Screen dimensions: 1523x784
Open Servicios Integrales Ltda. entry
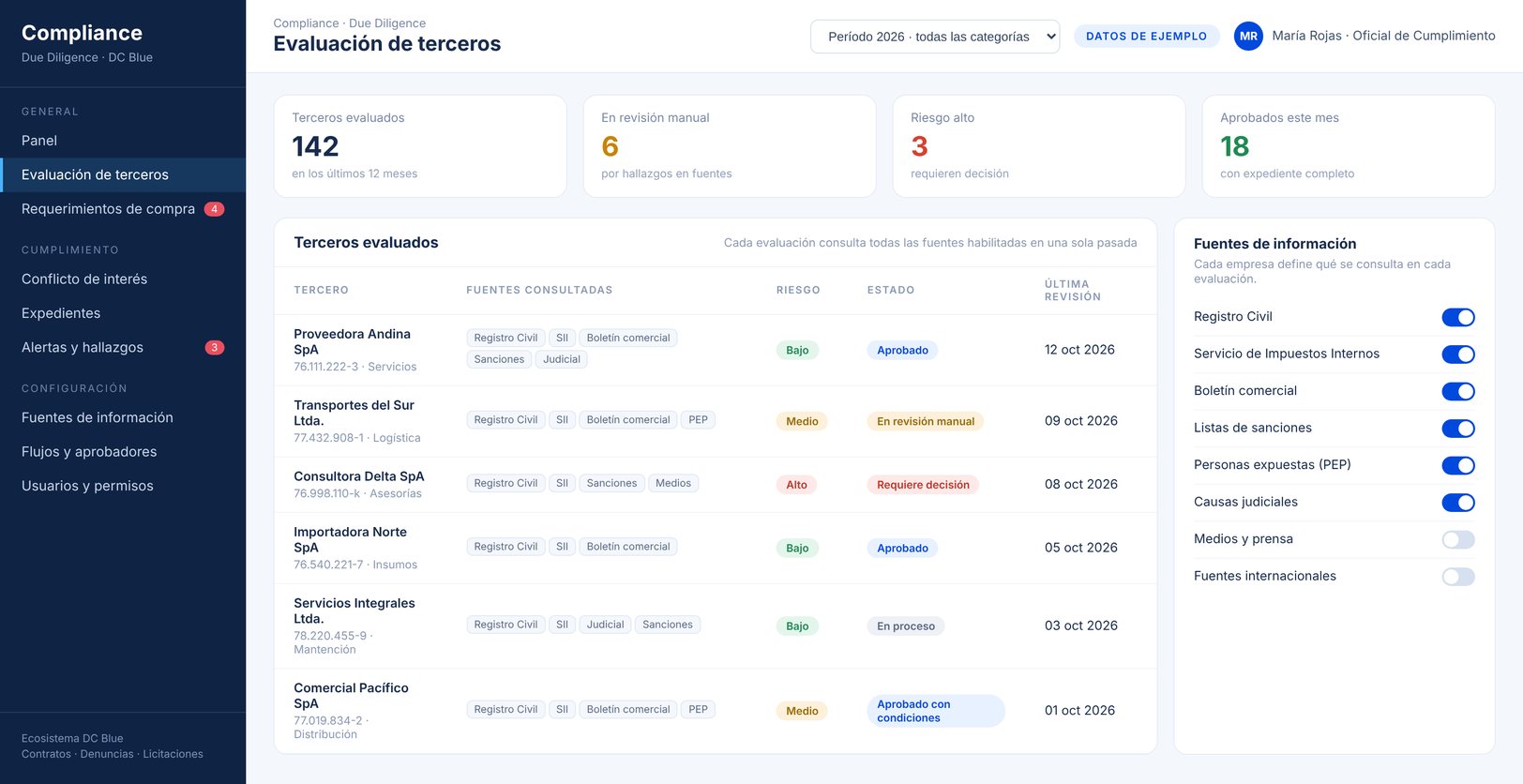[715, 626]
